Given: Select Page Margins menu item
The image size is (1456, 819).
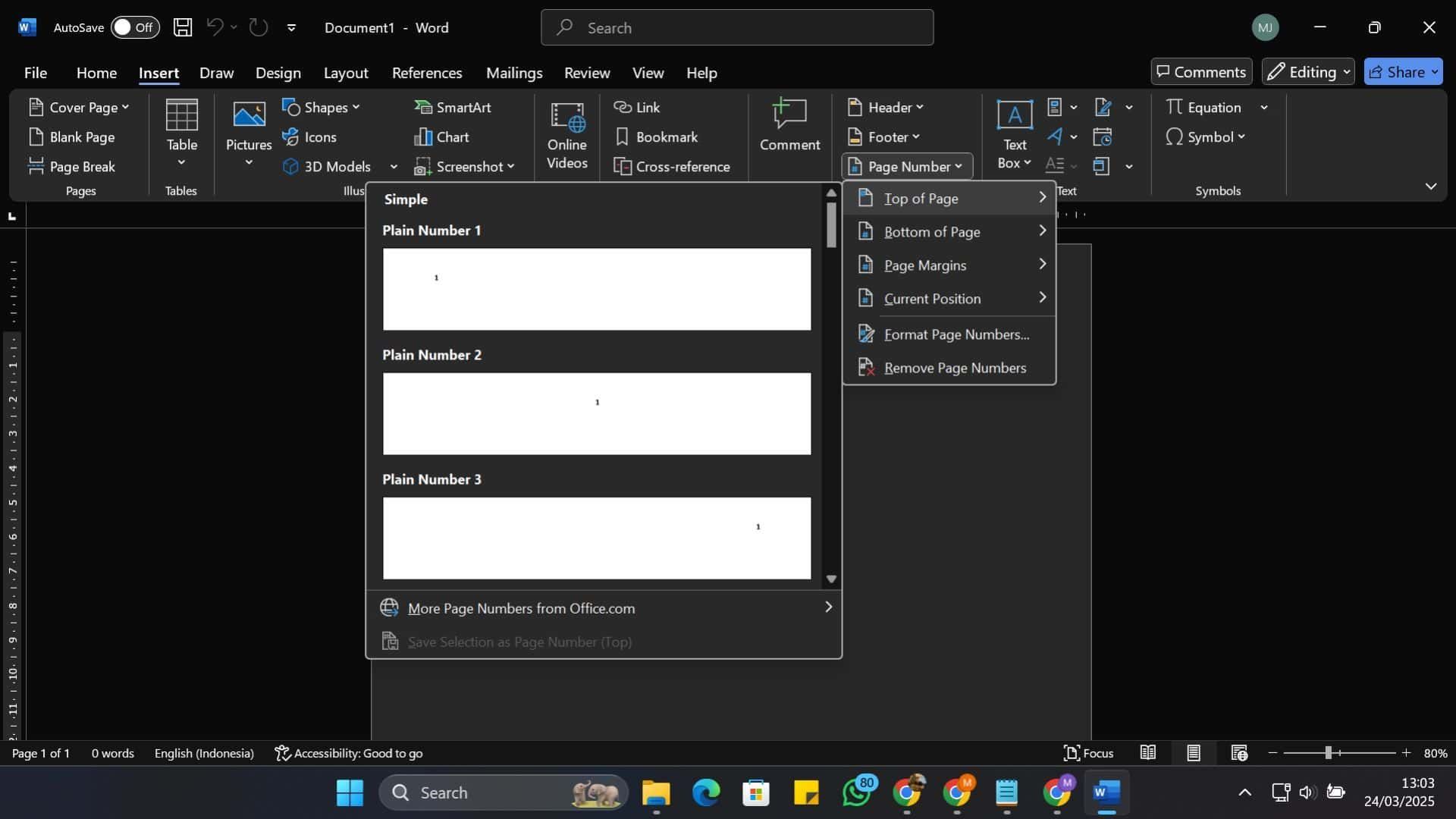Looking at the screenshot, I should (x=949, y=265).
